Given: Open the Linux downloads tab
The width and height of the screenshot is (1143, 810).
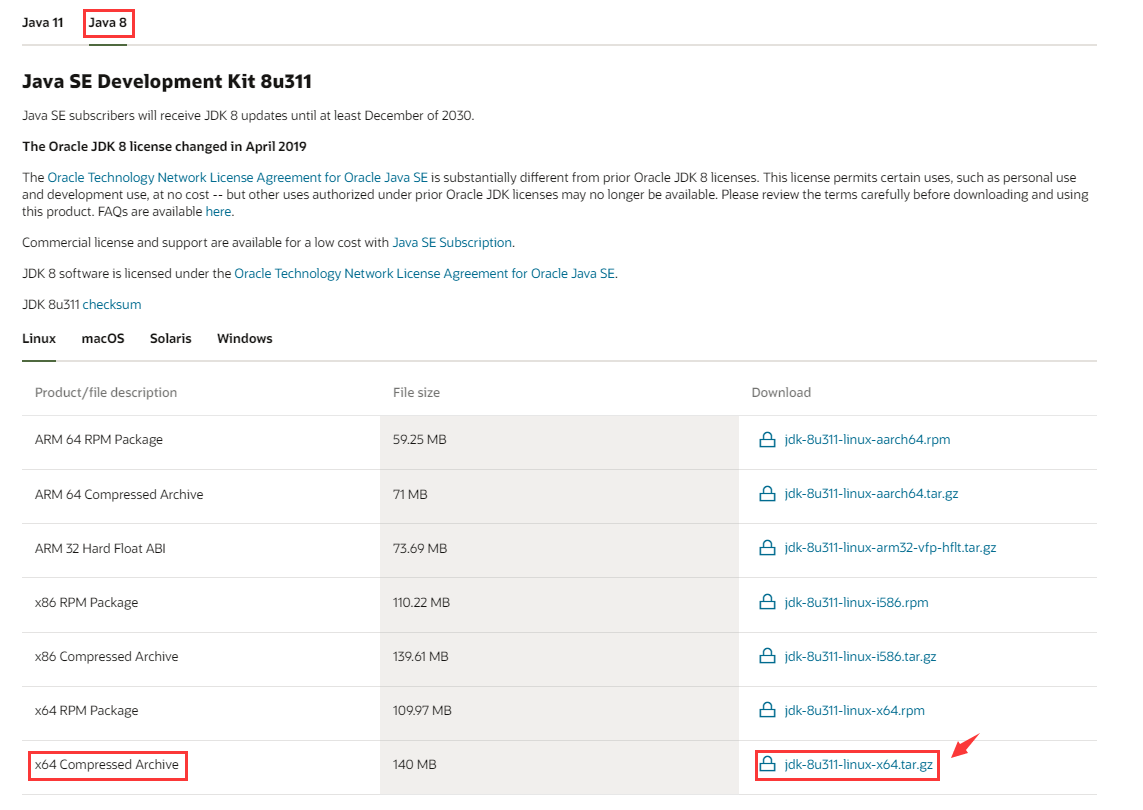Looking at the screenshot, I should 39,338.
